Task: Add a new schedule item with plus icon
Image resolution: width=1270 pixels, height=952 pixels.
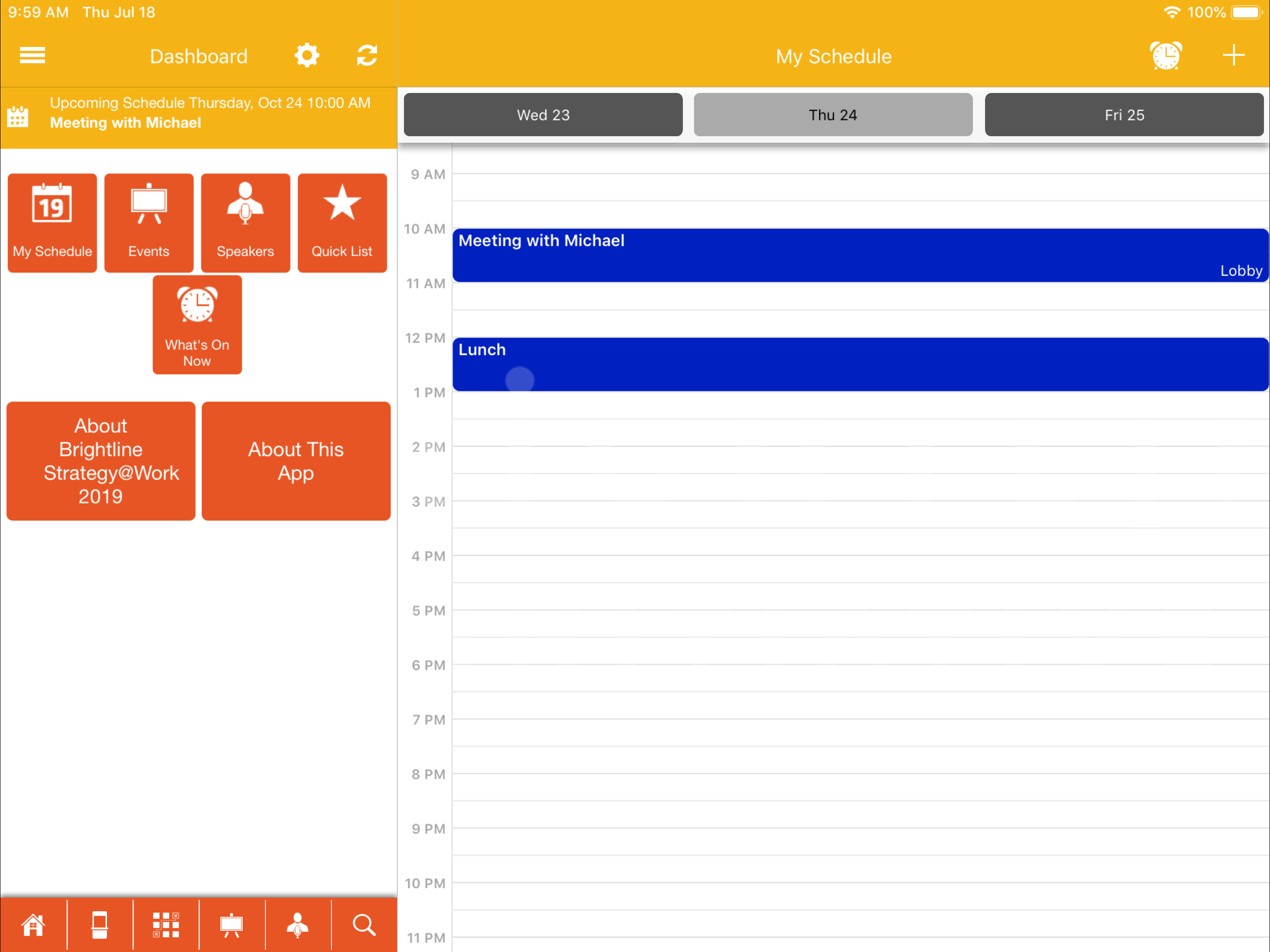Action: tap(1233, 56)
